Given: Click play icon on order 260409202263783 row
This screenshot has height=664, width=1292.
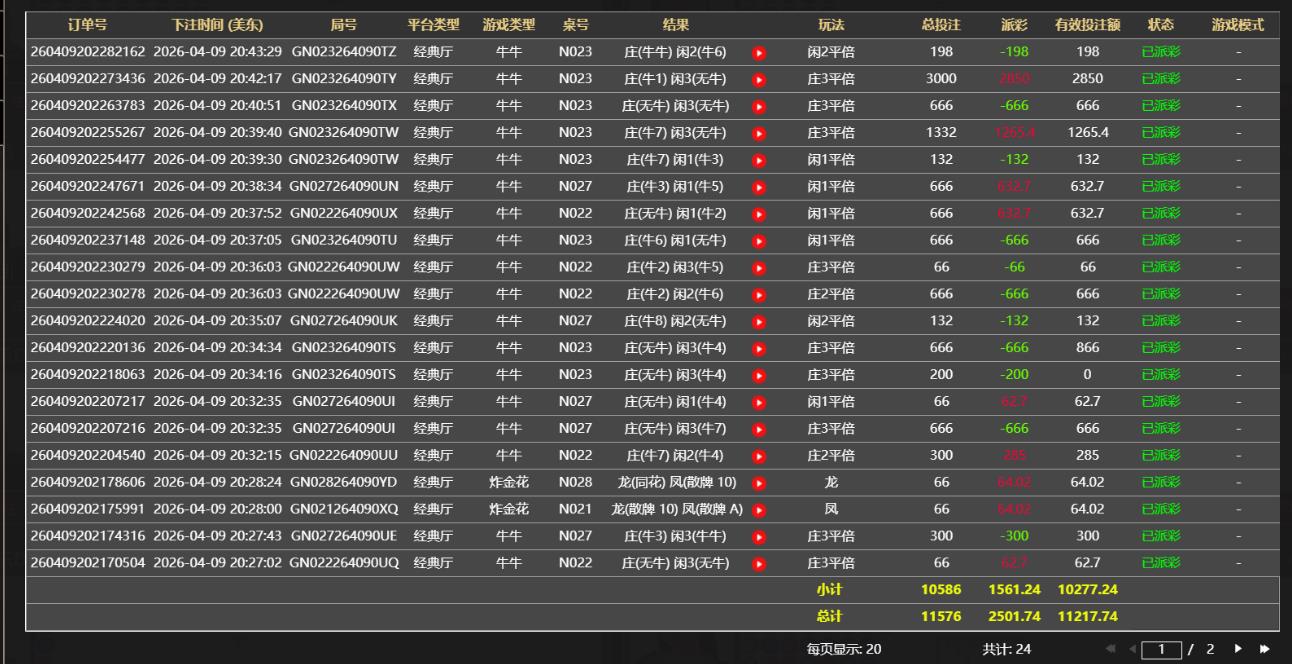Looking at the screenshot, I should point(759,106).
